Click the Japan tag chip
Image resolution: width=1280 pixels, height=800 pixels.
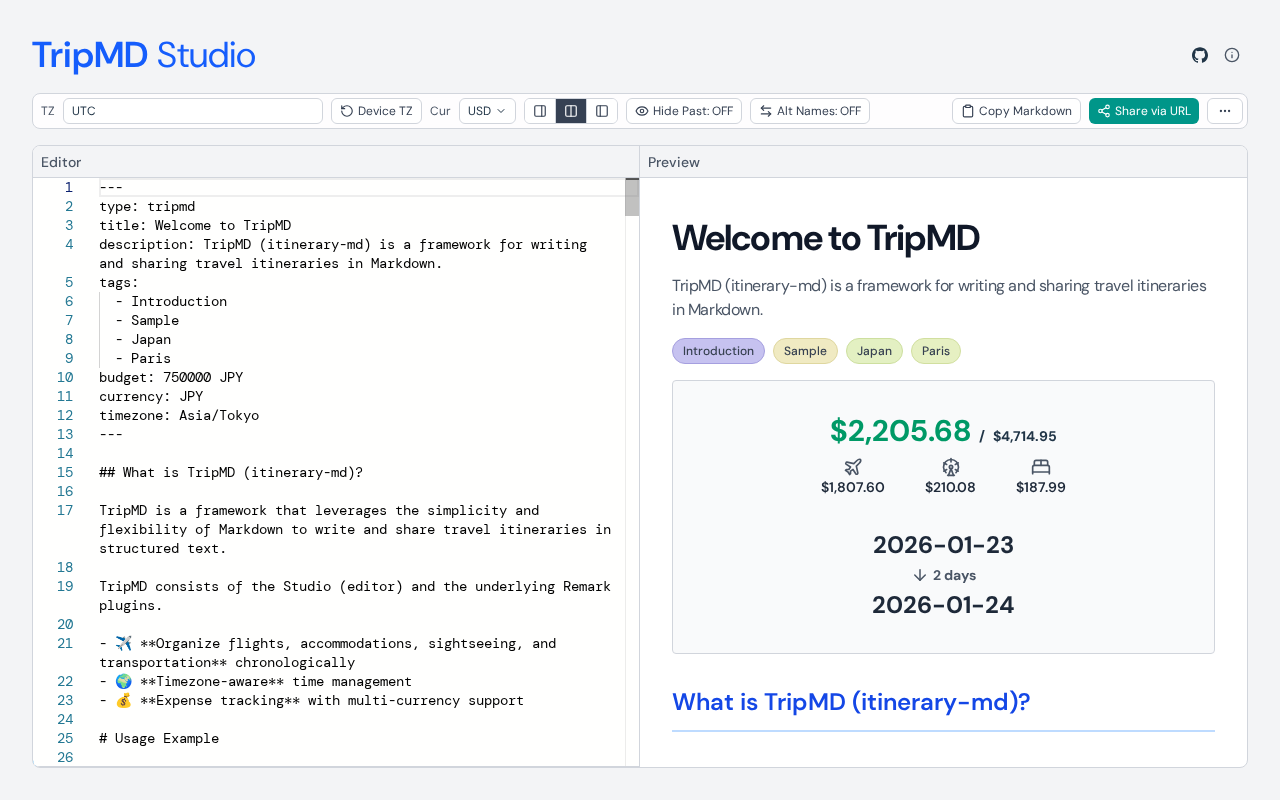tap(874, 351)
